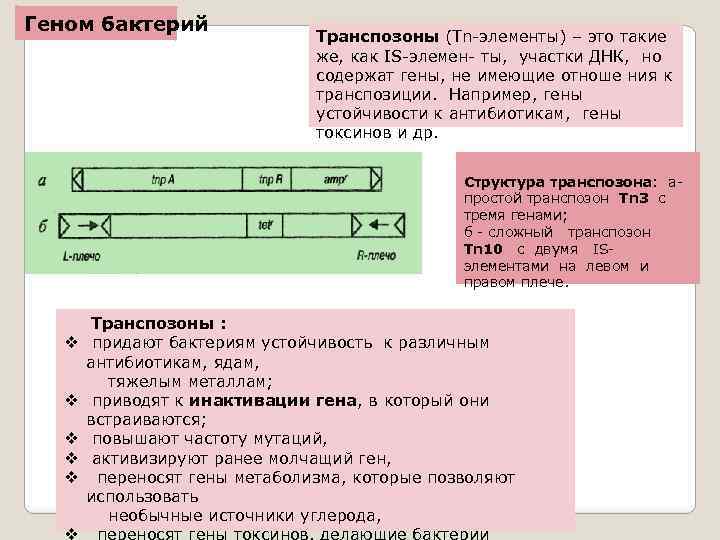Screen dimensions: 720x540
Task: Click the text 'правом плече.'
Action: point(517,282)
